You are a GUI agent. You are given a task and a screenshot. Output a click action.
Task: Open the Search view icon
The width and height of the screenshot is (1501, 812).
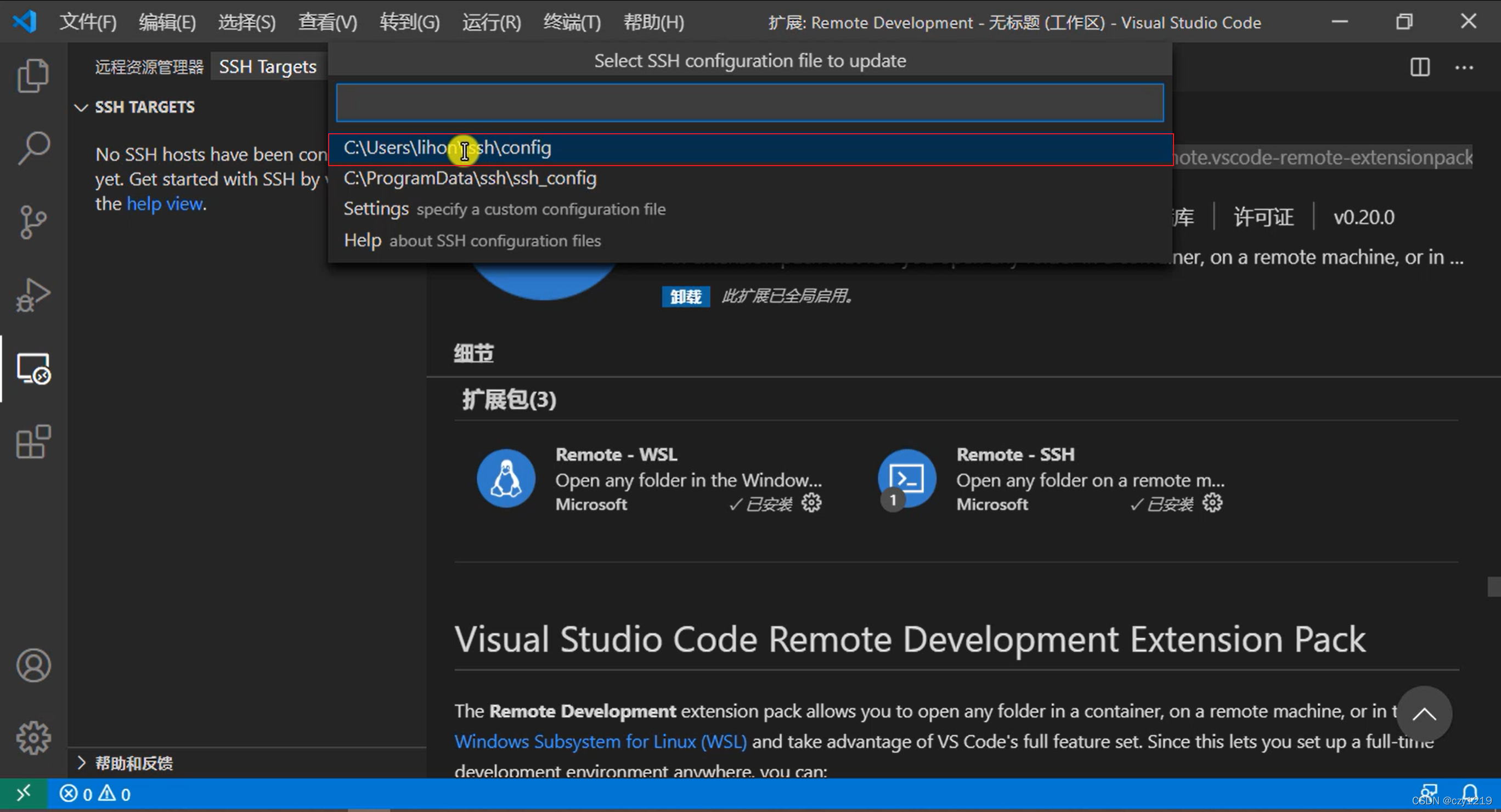pos(33,148)
